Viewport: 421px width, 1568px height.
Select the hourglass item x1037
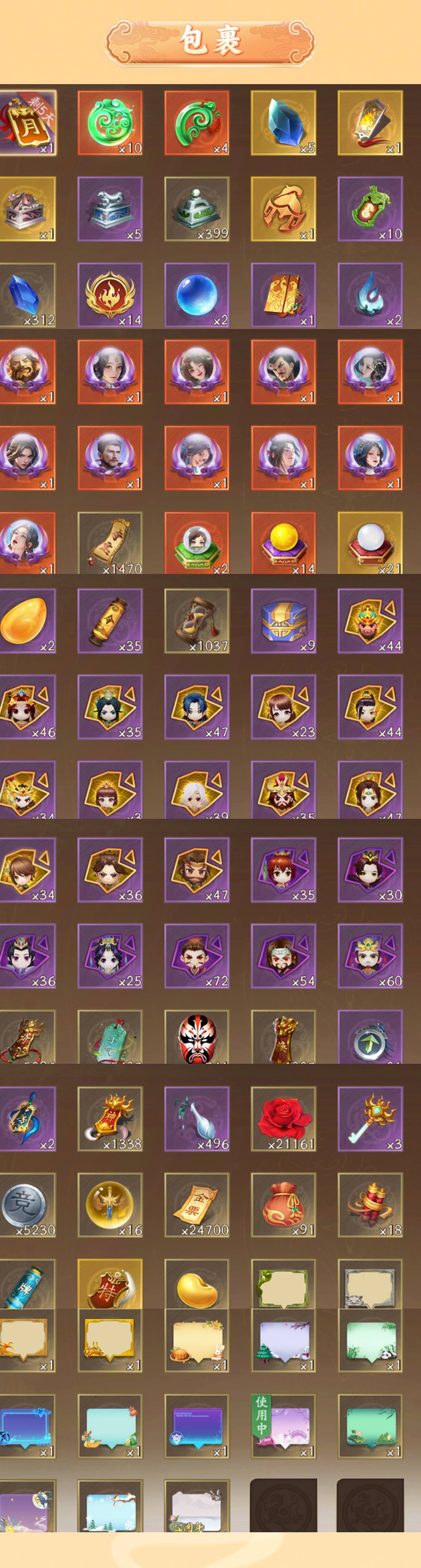[197, 621]
